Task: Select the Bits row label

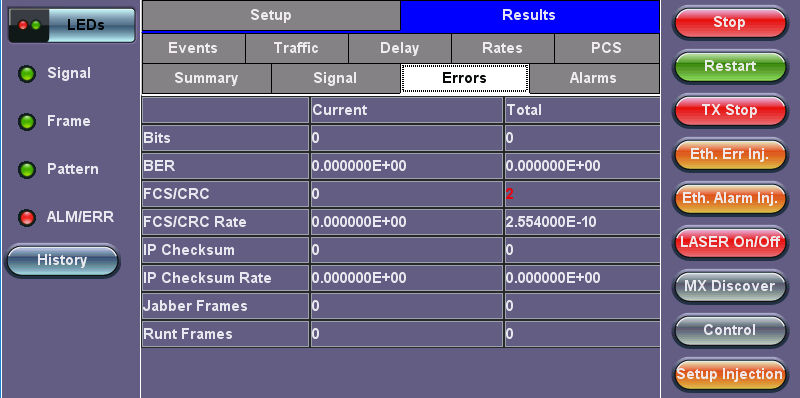Action: [225, 138]
